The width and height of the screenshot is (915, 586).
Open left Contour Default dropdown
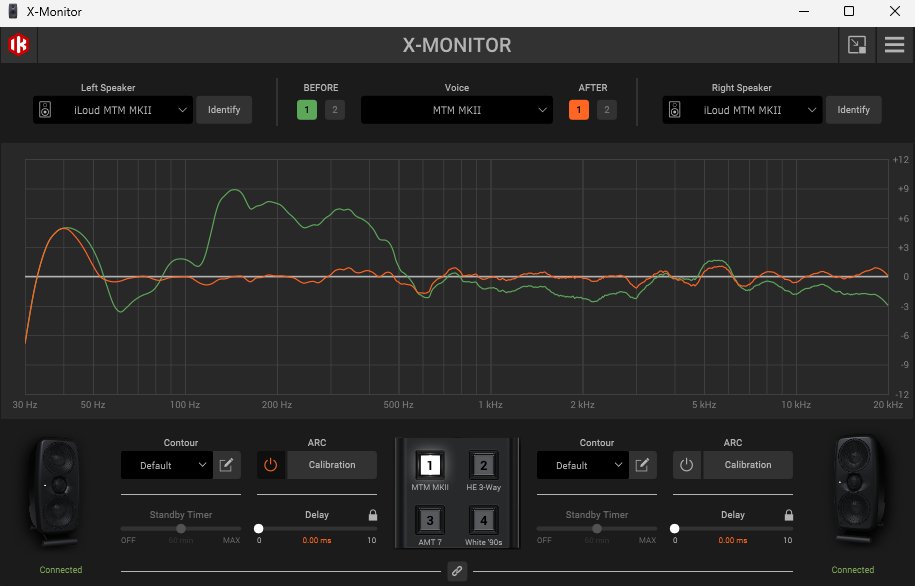[x=167, y=465]
